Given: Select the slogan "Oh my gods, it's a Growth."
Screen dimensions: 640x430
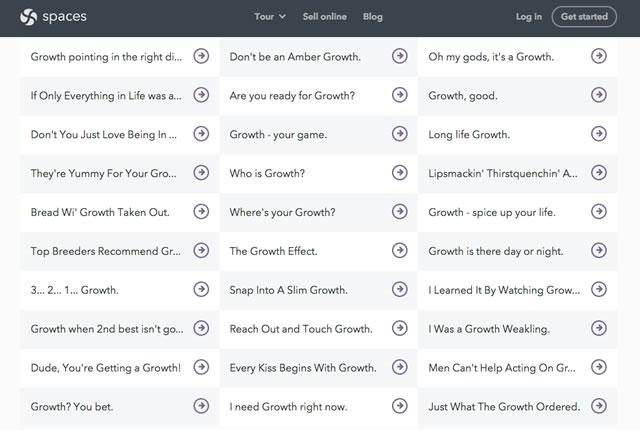Looking at the screenshot, I should [491, 57].
